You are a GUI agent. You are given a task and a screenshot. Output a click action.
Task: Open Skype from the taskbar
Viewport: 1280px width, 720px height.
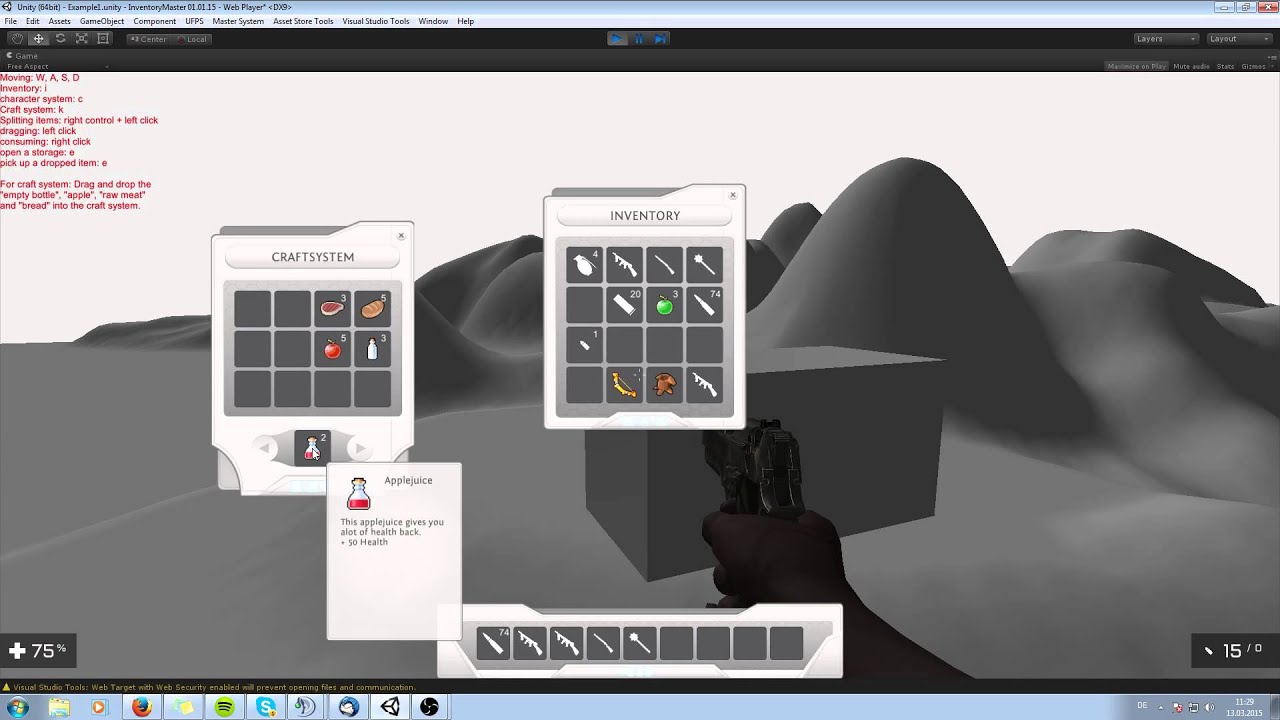pyautogui.click(x=265, y=707)
